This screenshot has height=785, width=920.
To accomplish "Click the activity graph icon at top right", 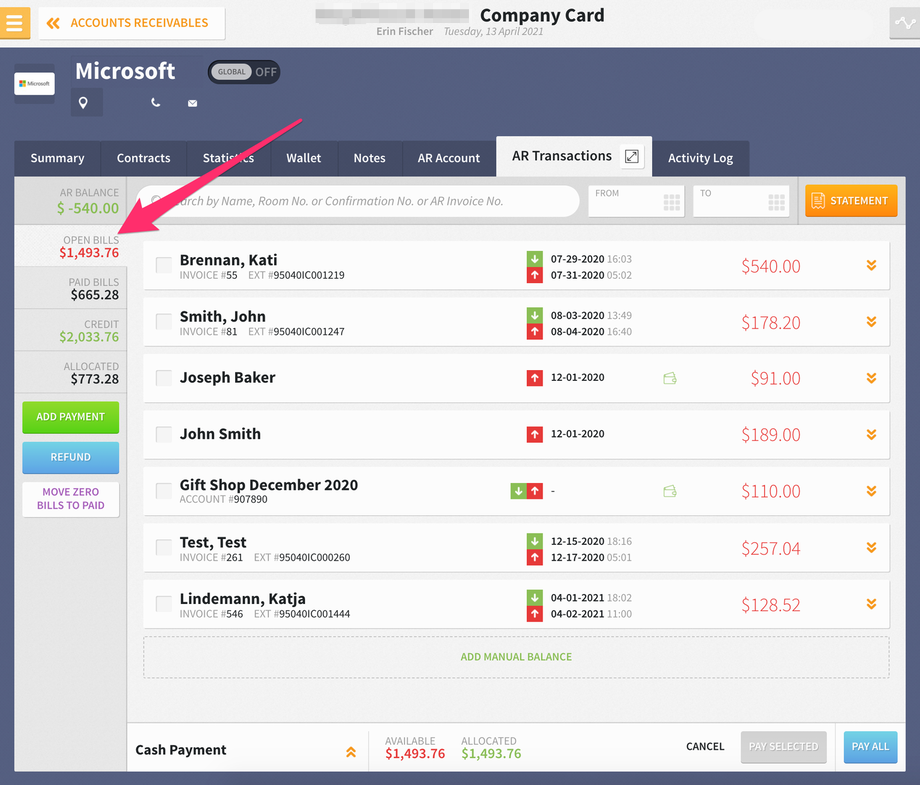I will pos(905,23).
